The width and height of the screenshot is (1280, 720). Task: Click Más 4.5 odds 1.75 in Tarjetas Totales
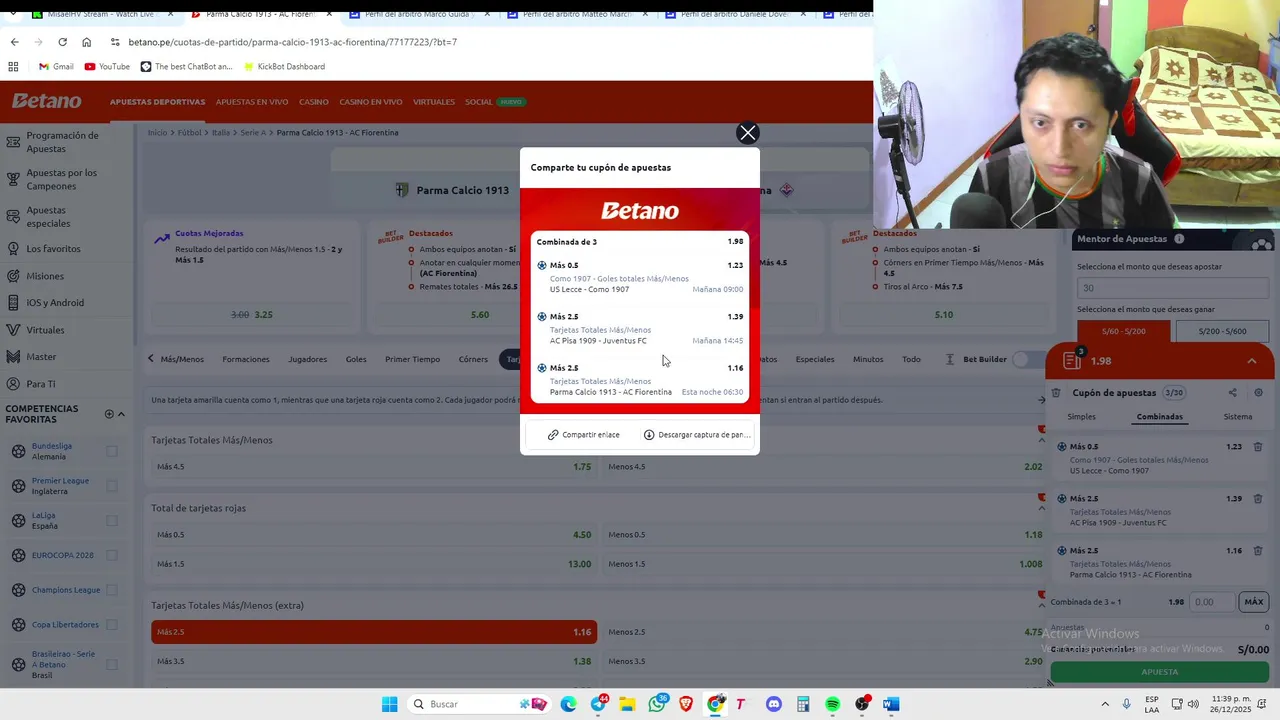tap(374, 467)
